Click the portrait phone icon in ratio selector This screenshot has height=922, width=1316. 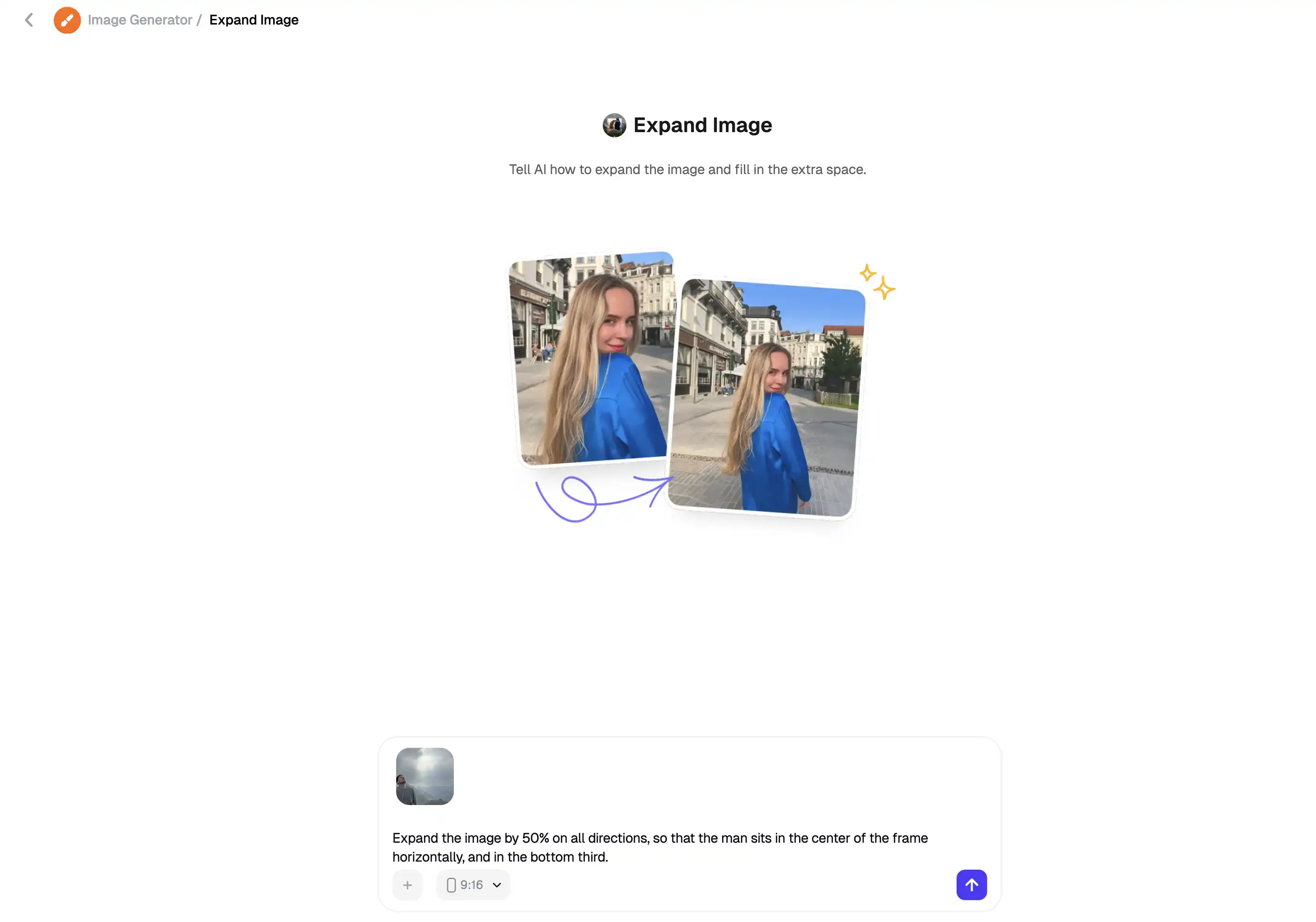pos(451,885)
